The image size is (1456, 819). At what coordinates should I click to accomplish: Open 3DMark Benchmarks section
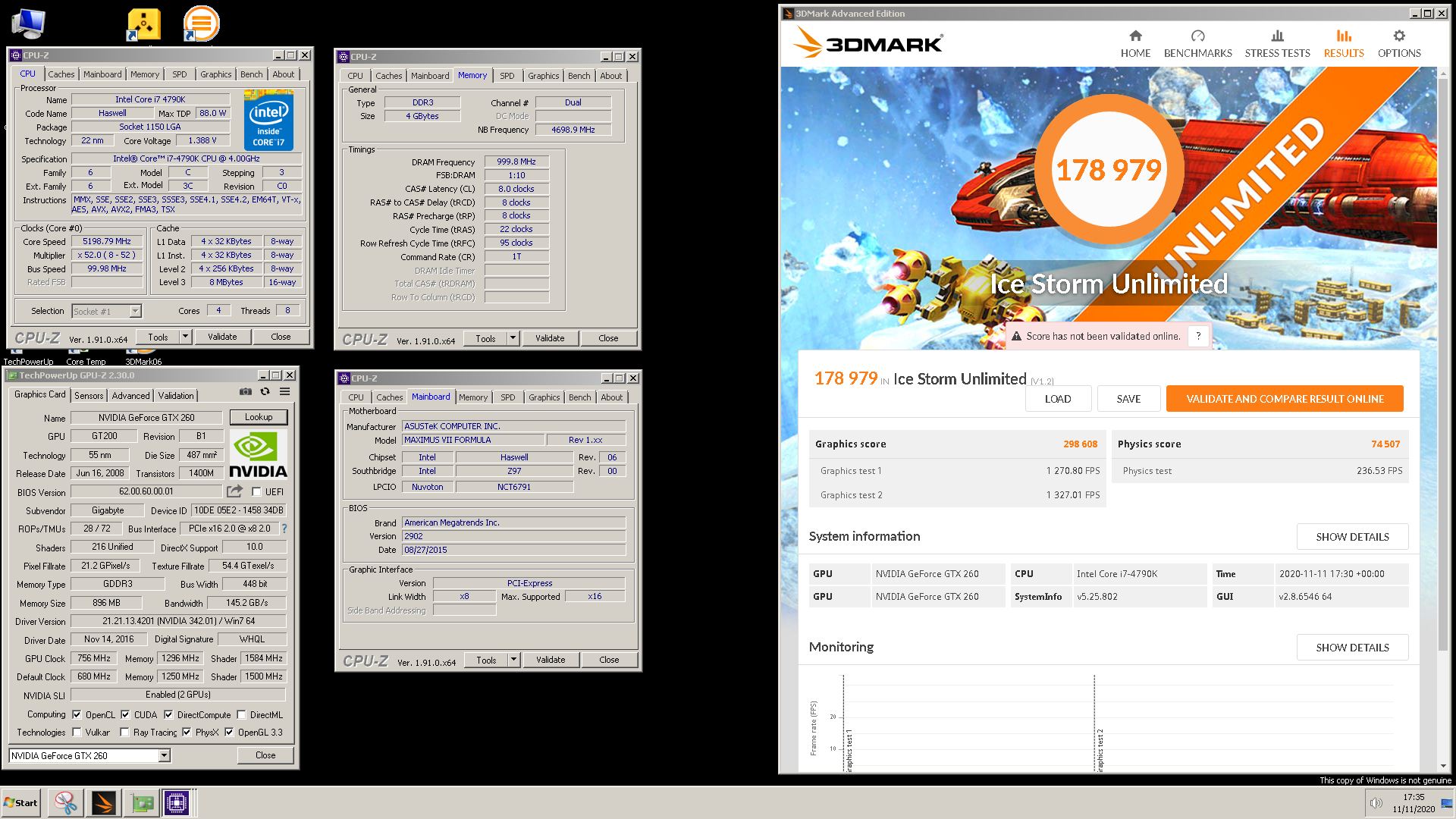pos(1197,44)
